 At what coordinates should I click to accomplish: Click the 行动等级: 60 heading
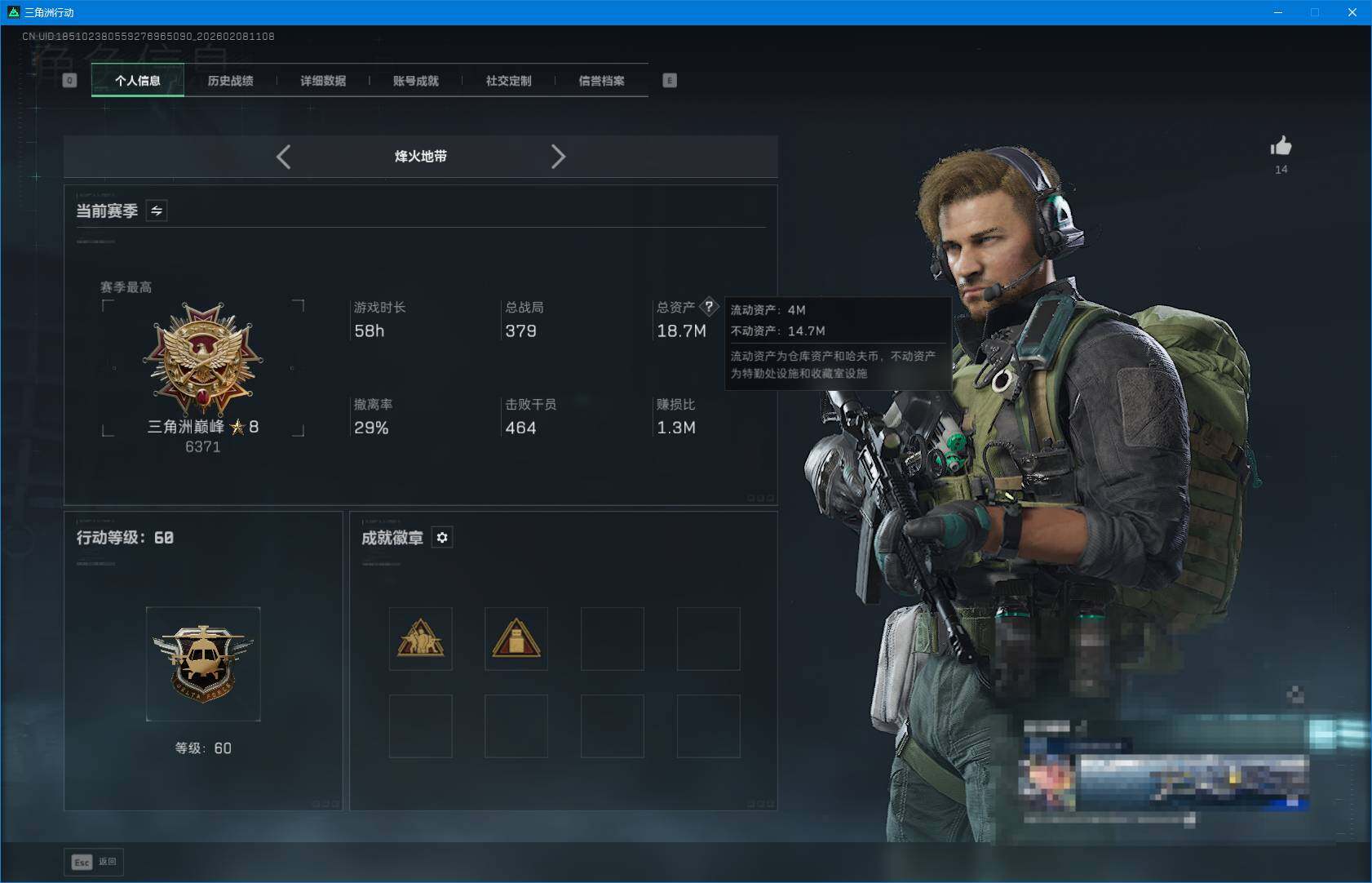[125, 537]
